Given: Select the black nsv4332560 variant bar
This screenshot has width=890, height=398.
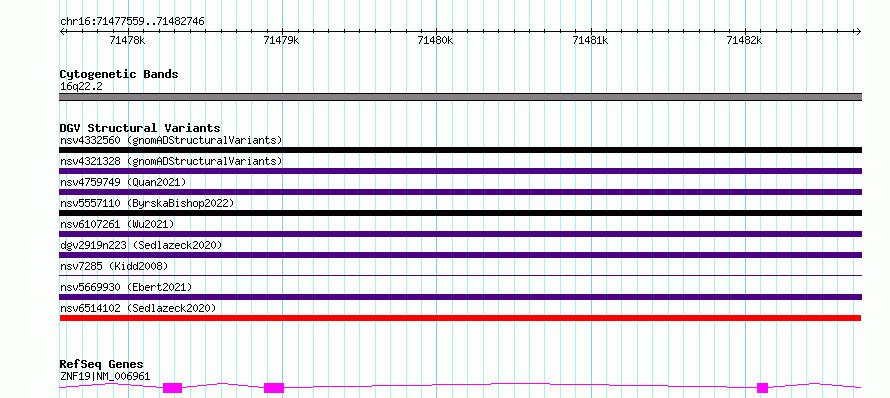Looking at the screenshot, I should [x=460, y=150].
